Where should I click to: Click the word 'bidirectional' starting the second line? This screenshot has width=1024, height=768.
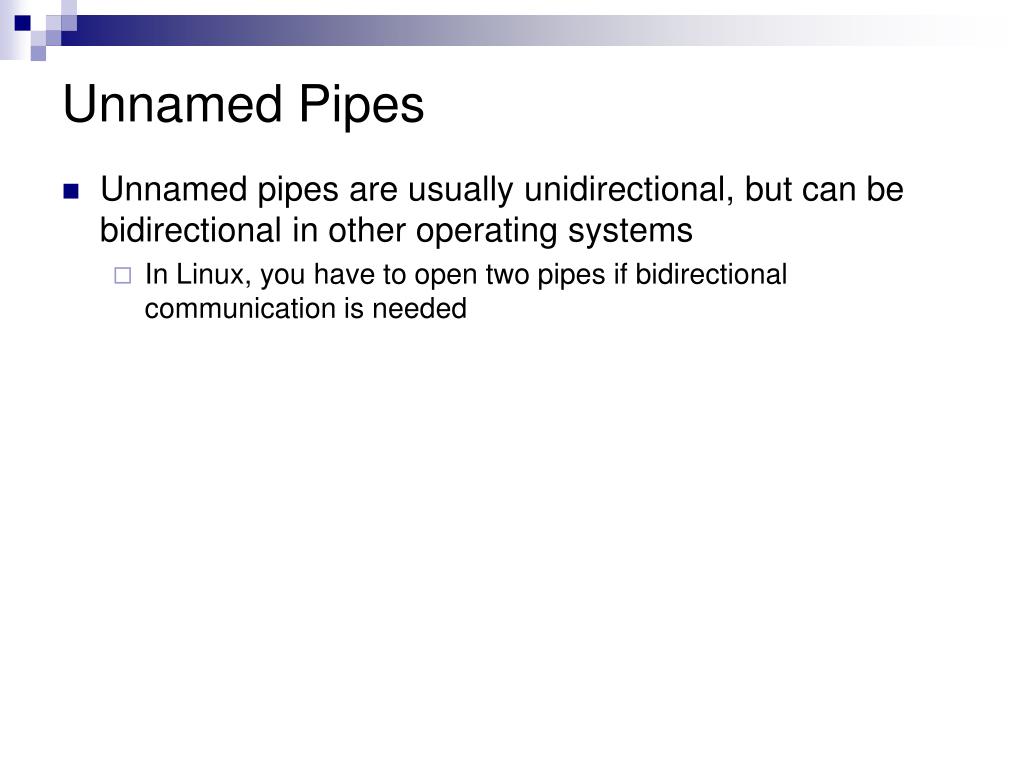click(x=190, y=231)
